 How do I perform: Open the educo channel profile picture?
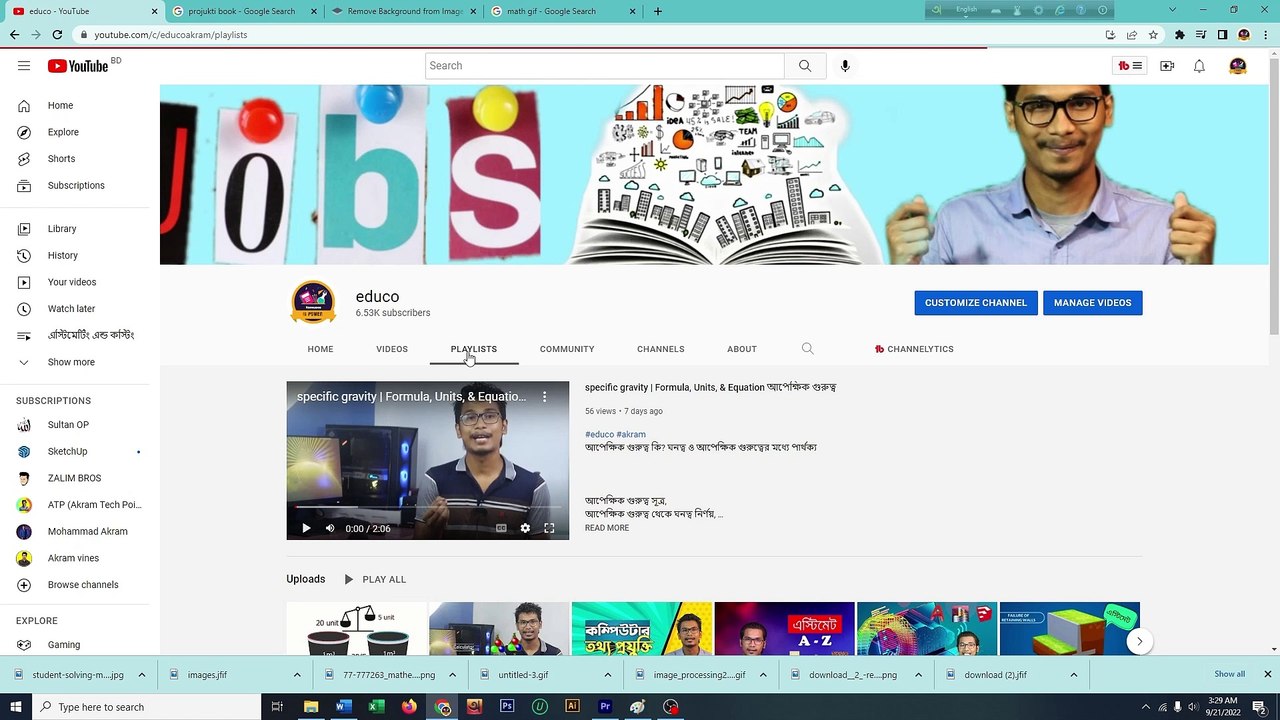[x=313, y=303]
